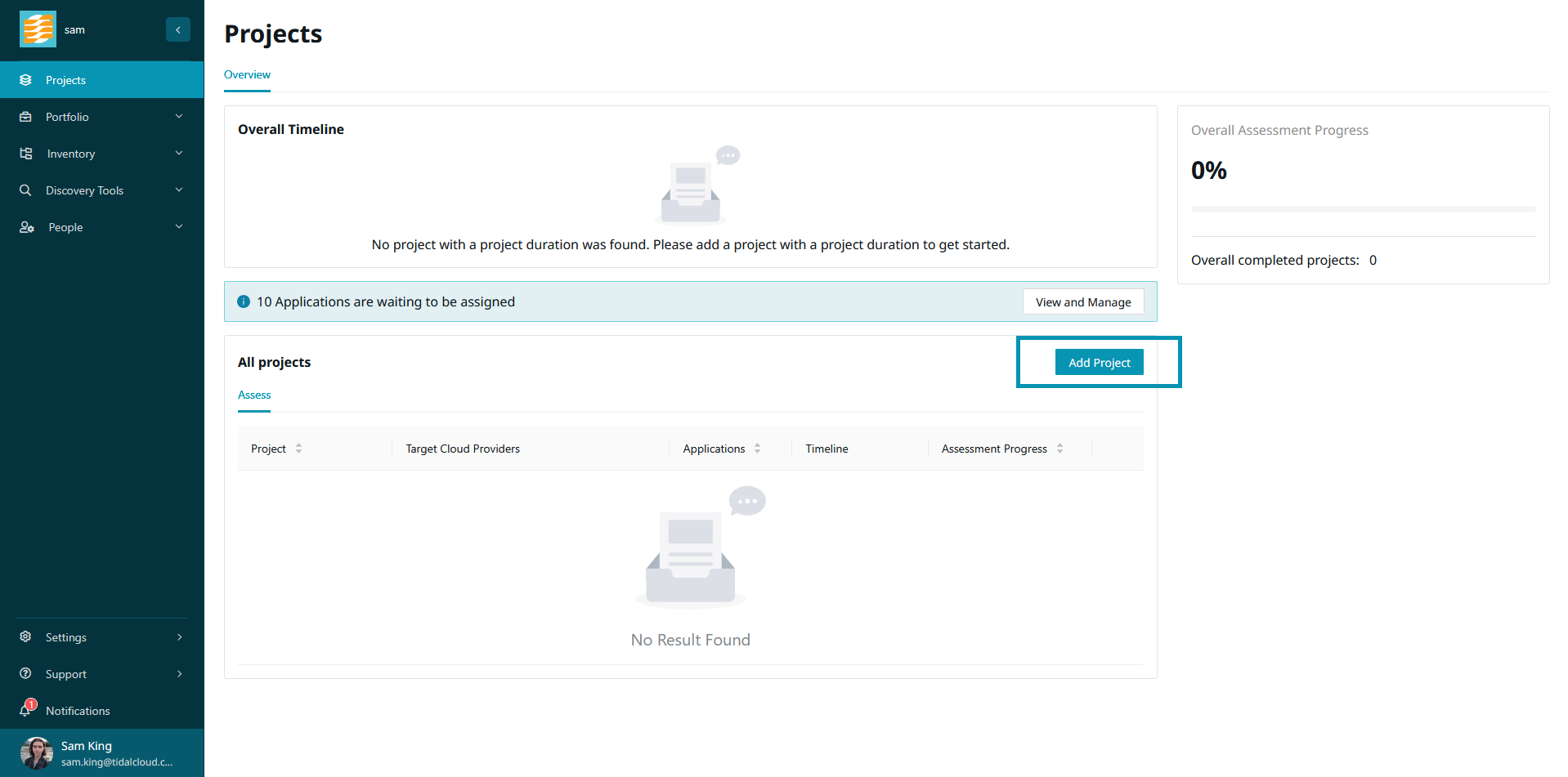Expand the Portfolio menu chevron
This screenshot has height=777, width=1568.
[x=179, y=117]
